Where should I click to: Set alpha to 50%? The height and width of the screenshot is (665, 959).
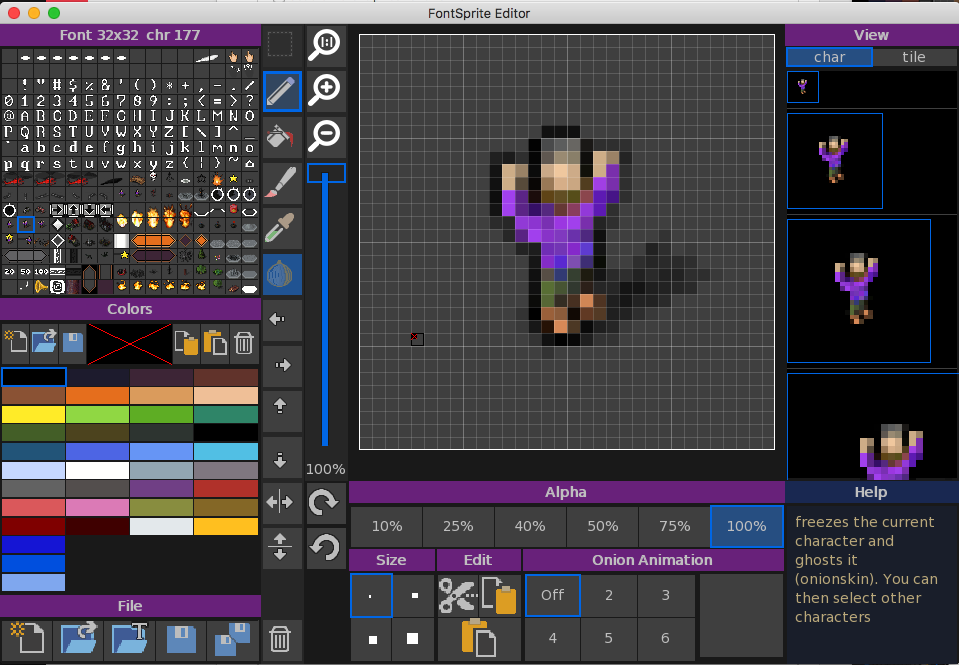tap(602, 526)
